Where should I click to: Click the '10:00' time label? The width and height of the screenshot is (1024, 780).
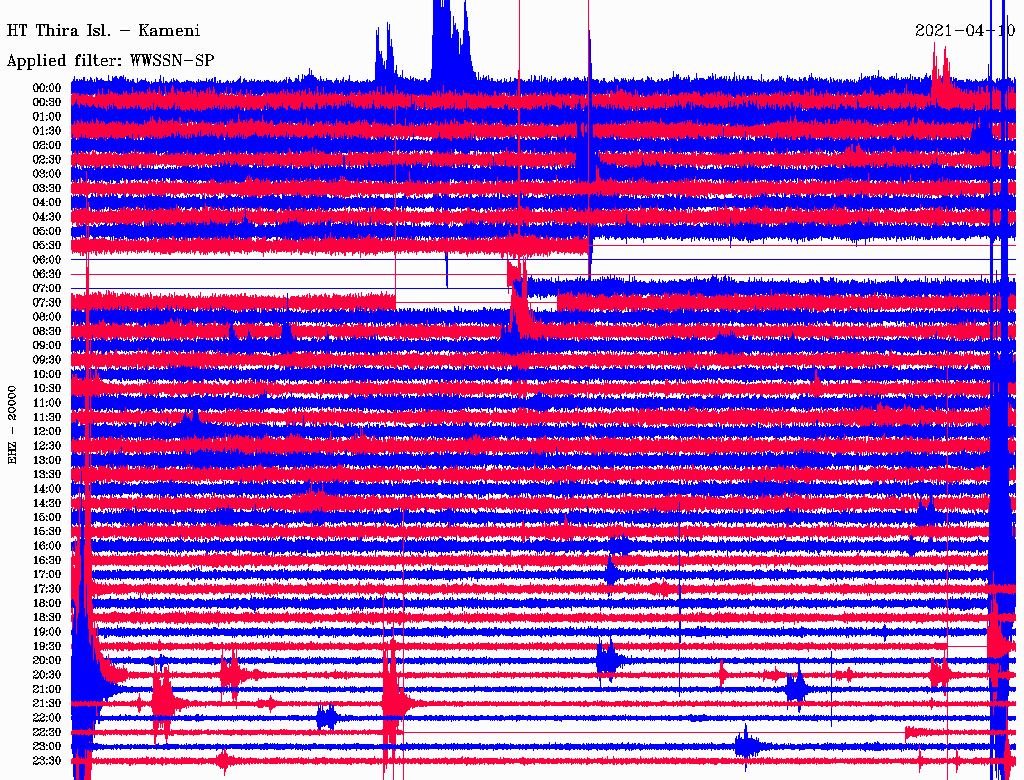(x=47, y=375)
